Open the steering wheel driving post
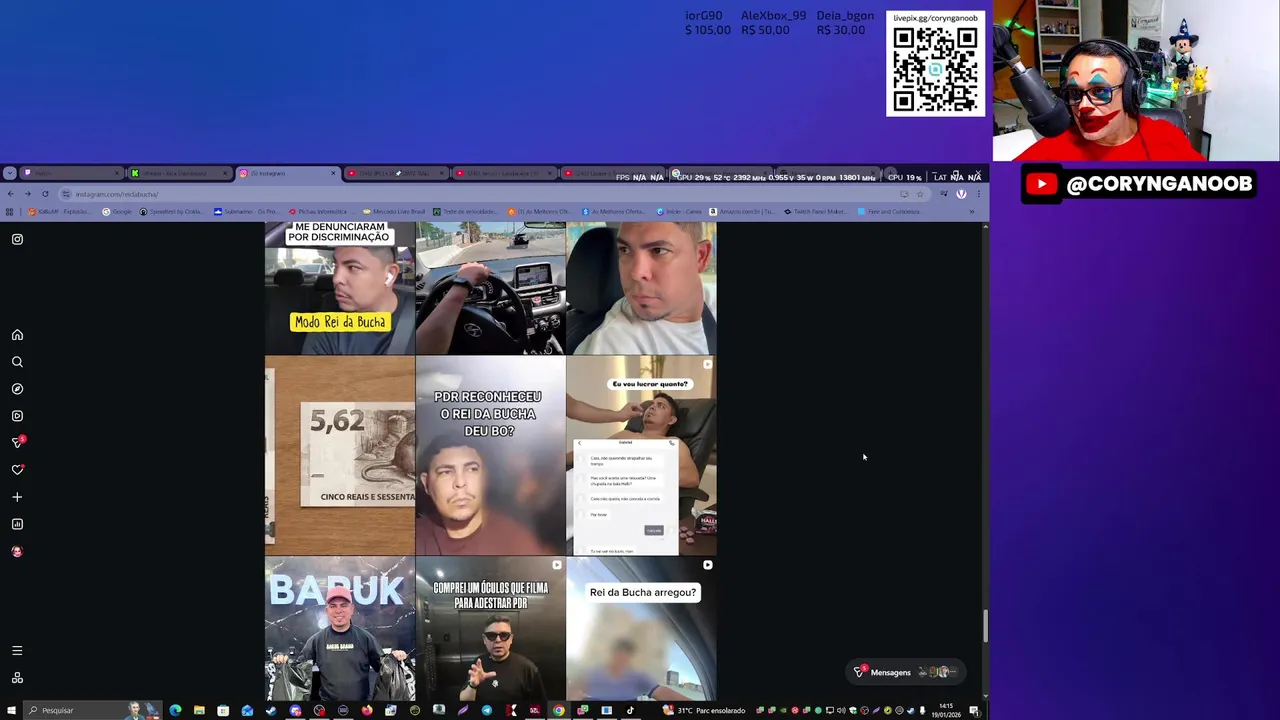 pyautogui.click(x=490, y=288)
